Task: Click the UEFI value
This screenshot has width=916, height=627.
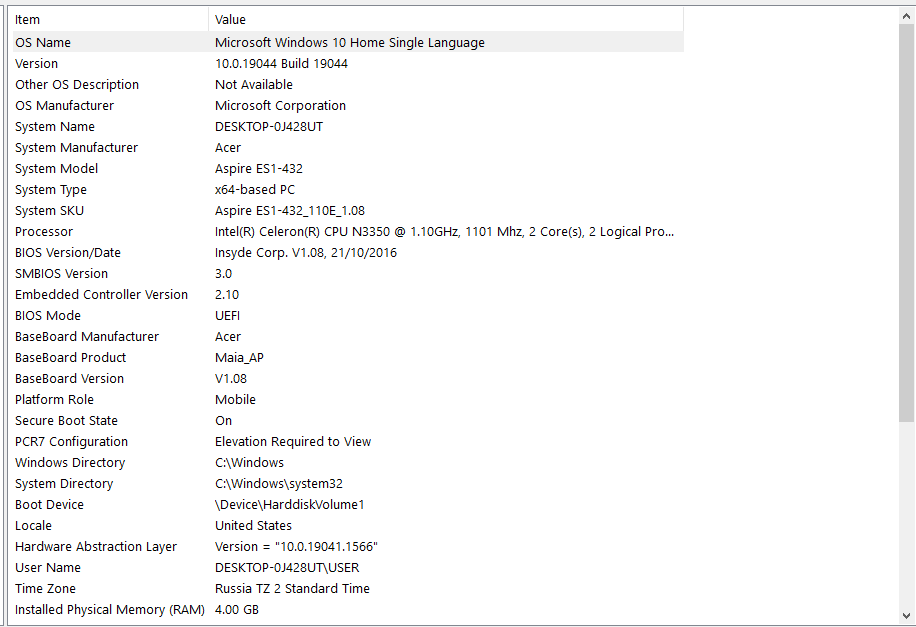Action: 227,316
